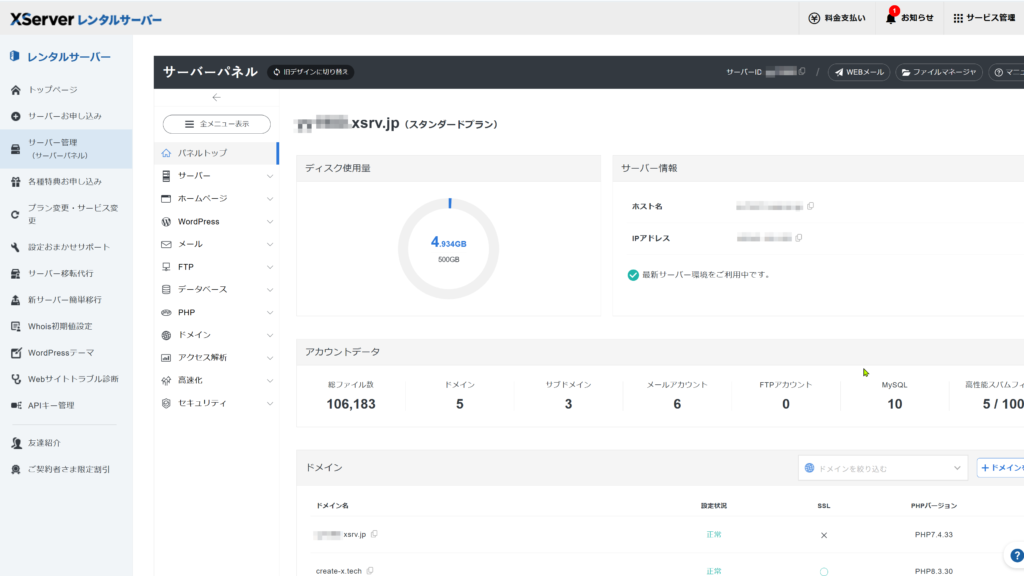Click the yen payment icon
1024x576 pixels.
tap(814, 18)
